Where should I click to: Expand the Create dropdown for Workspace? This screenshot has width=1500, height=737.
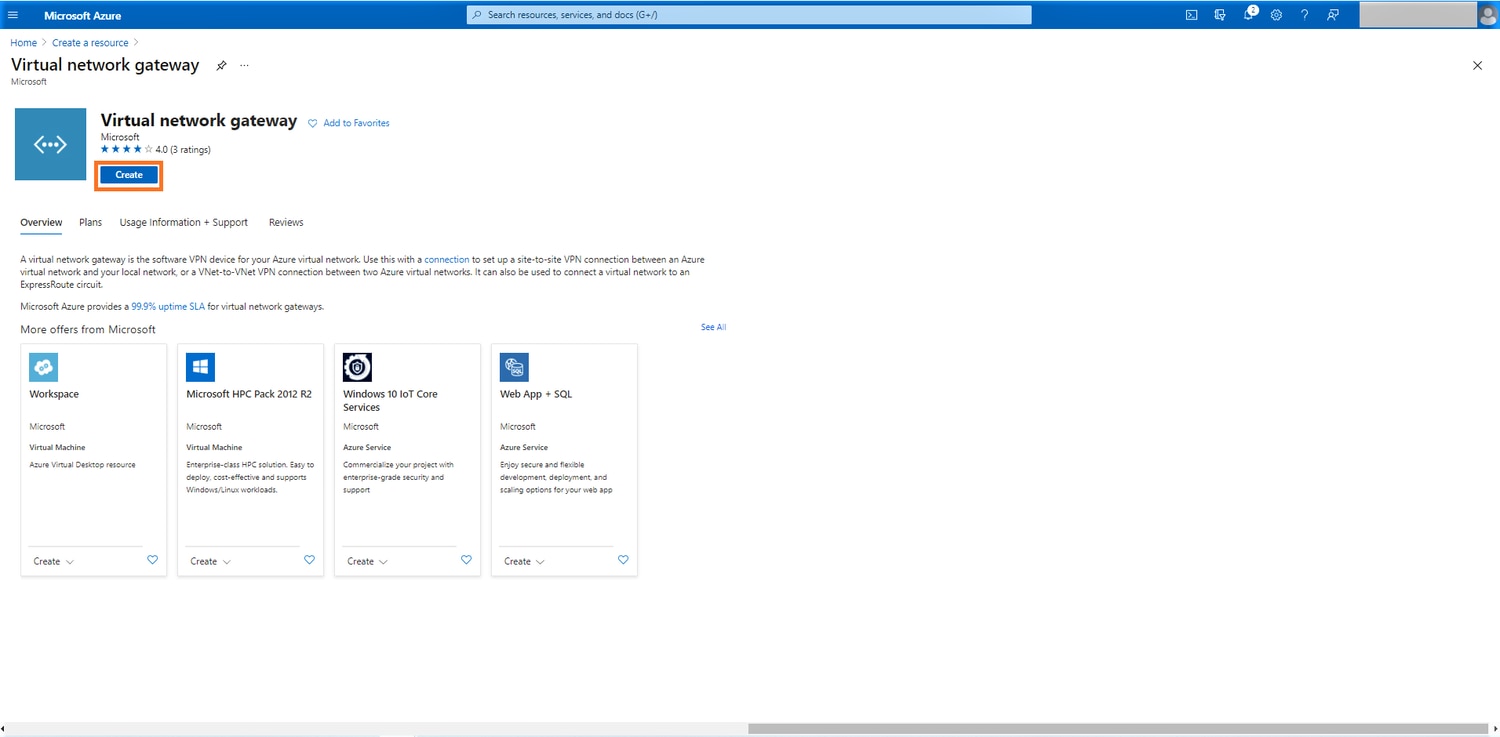click(x=53, y=562)
